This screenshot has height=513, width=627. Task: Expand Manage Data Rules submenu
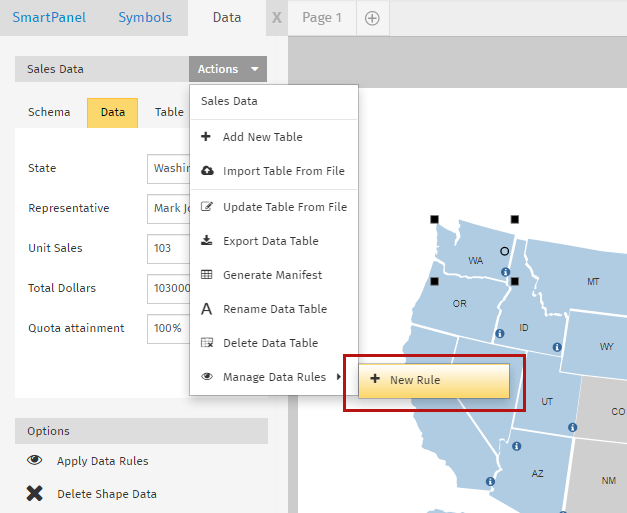pyautogui.click(x=273, y=377)
